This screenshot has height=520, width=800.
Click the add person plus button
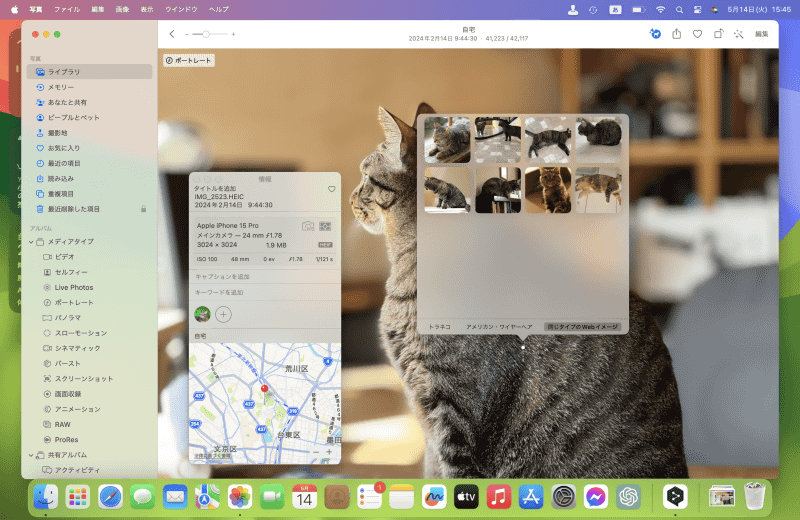223,314
